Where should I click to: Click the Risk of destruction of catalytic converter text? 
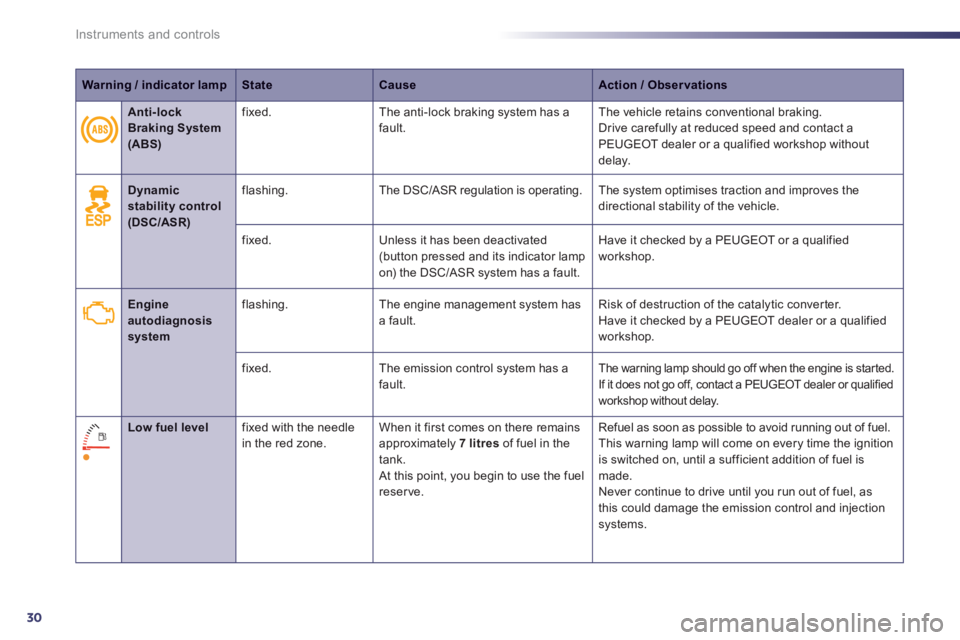(719, 304)
